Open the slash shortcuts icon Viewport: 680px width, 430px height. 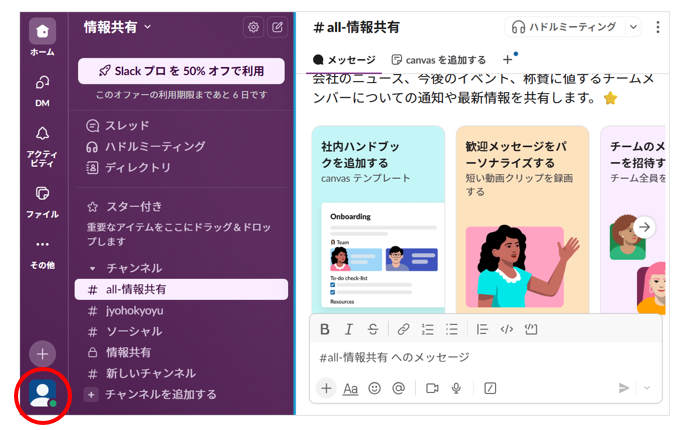[490, 388]
